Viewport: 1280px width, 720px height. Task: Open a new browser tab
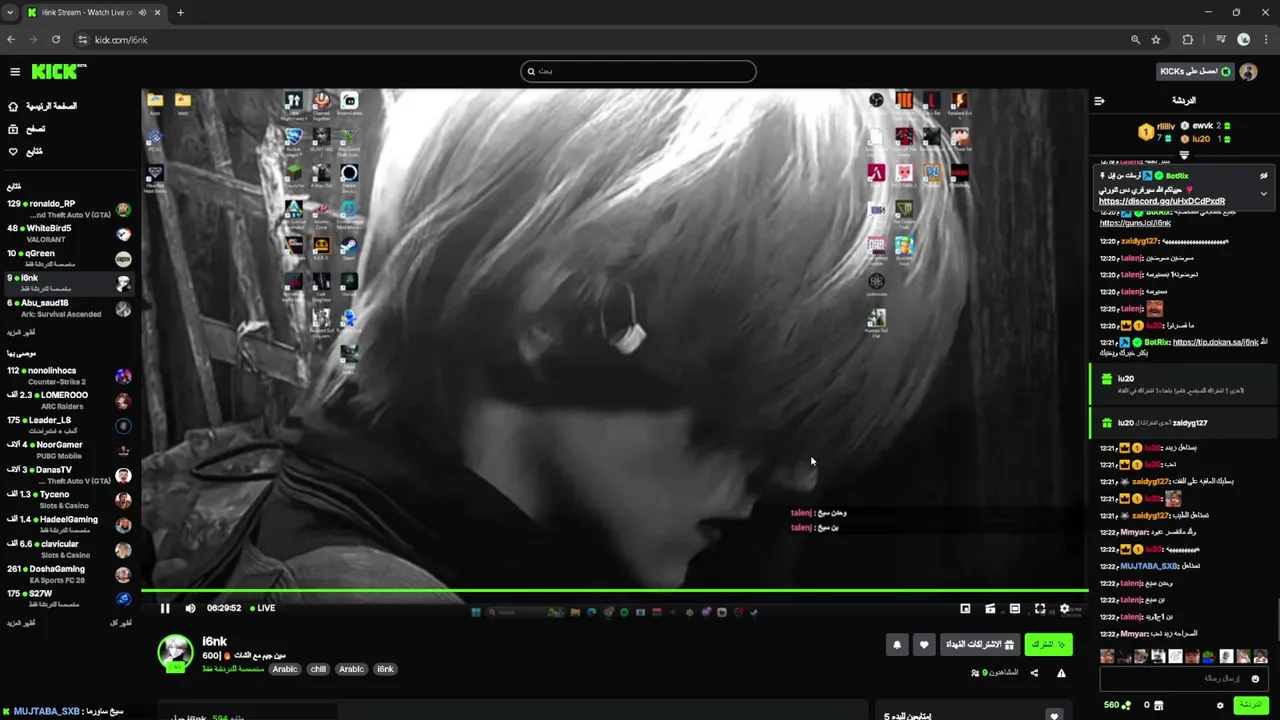point(180,13)
